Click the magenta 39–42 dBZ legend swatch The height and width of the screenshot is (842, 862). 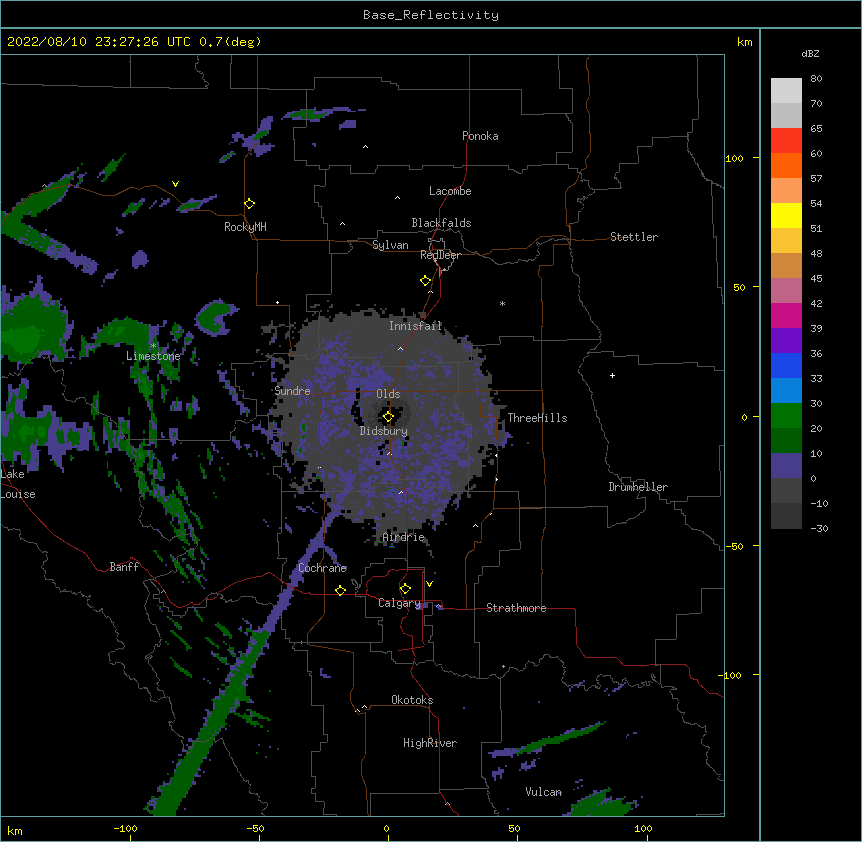(x=786, y=315)
